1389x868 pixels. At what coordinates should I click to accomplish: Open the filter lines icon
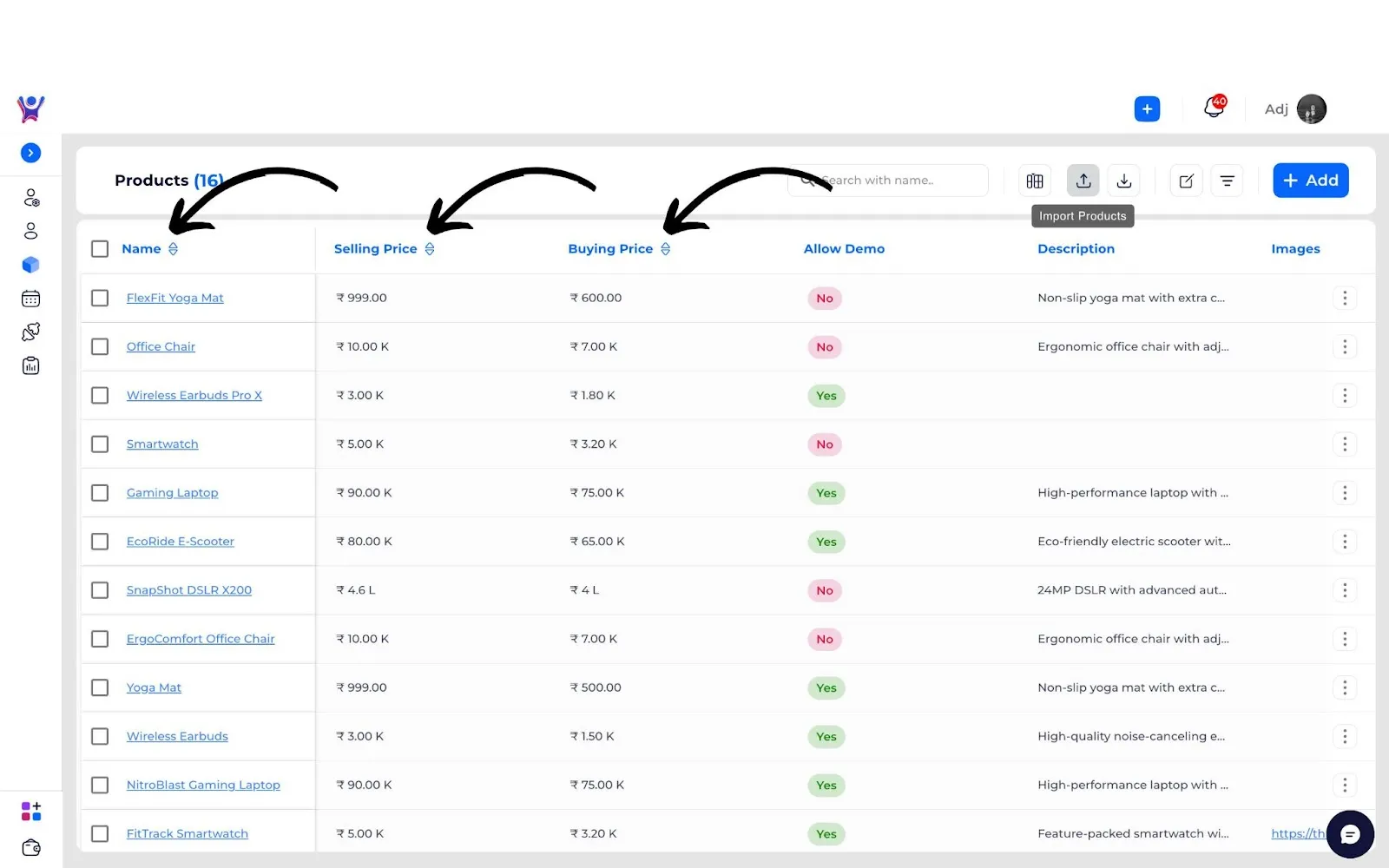pos(1228,181)
